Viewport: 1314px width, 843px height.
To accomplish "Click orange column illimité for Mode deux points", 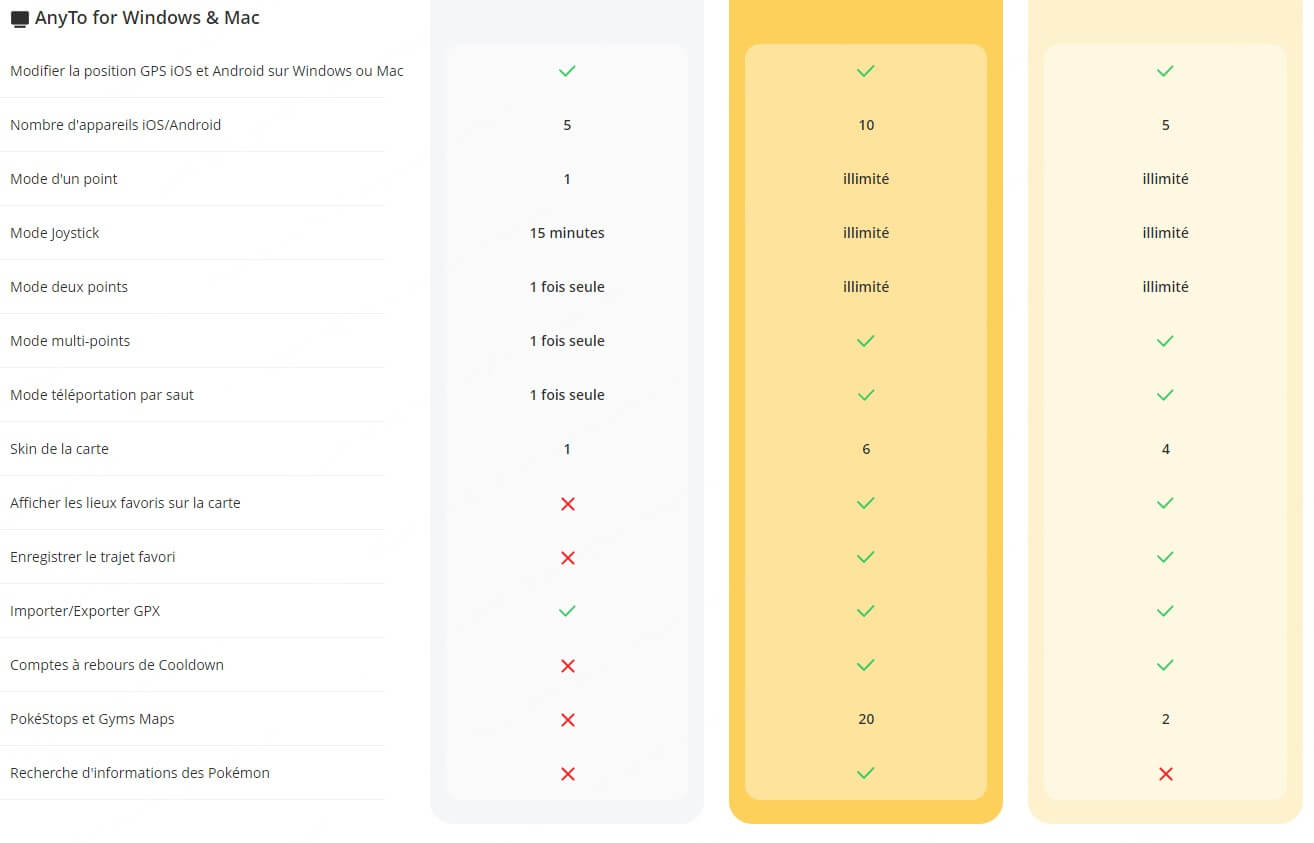I will click(x=866, y=287).
